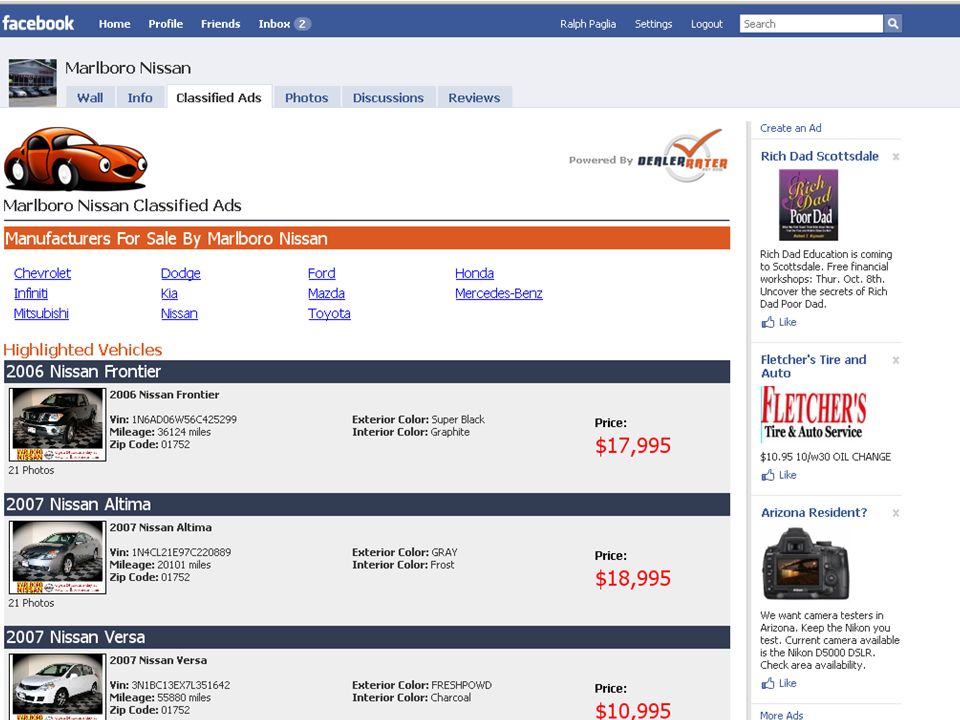The height and width of the screenshot is (720, 960).
Task: Like the Fletcher's Tire and Auto ad
Action: (779, 475)
